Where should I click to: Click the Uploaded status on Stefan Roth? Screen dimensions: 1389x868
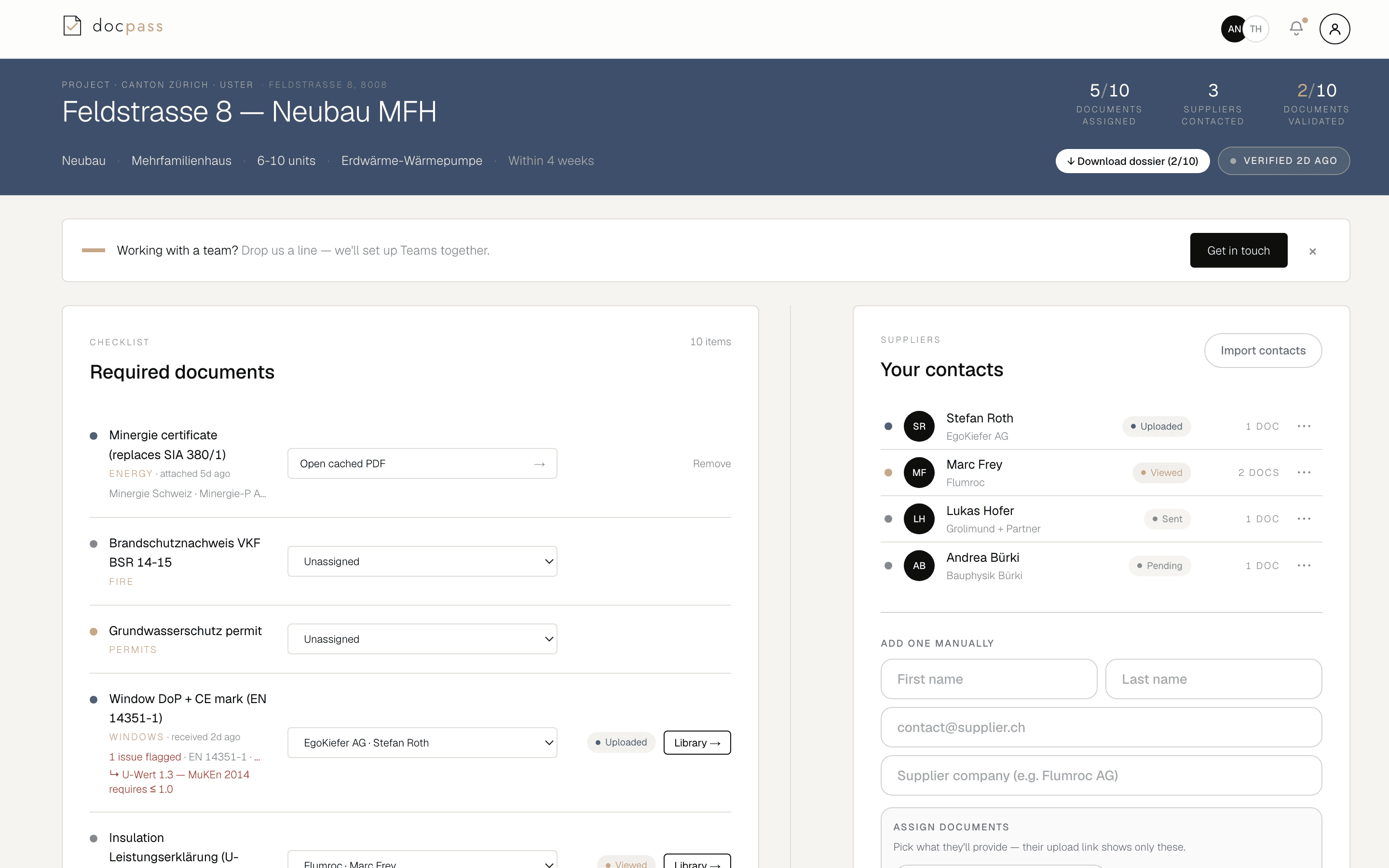[1156, 427]
